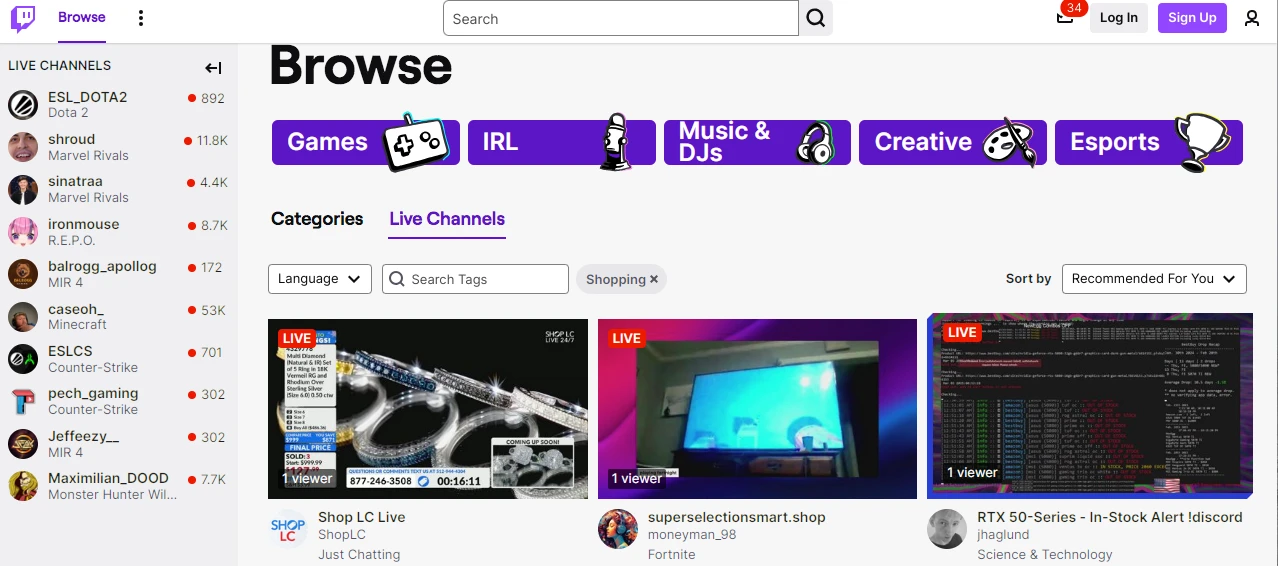Click the ironmouse channel name in sidebar
The width and height of the screenshot is (1278, 566).
pyautogui.click(x=84, y=224)
